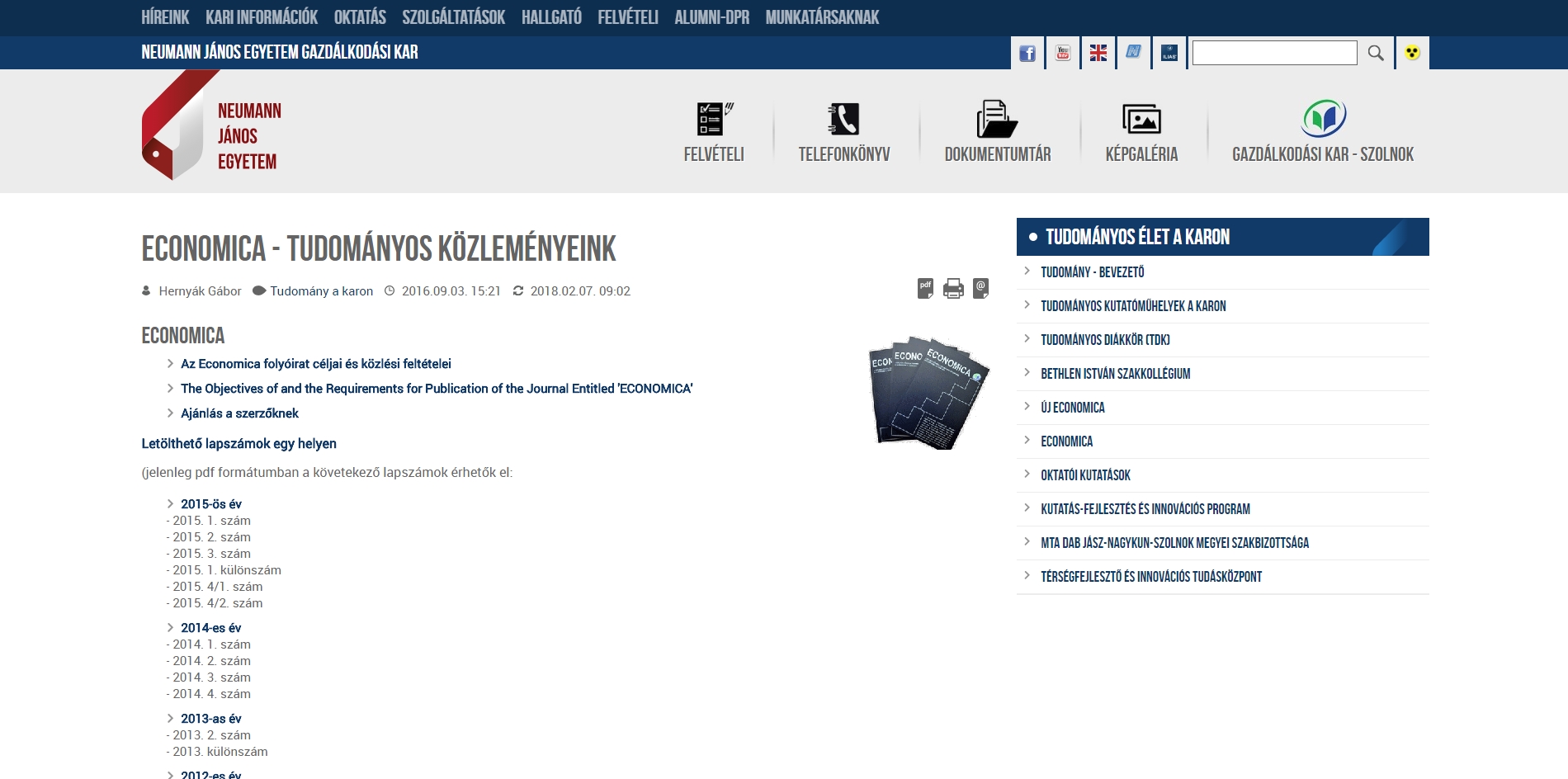Open The Objectives of and Requirements link

(x=437, y=389)
